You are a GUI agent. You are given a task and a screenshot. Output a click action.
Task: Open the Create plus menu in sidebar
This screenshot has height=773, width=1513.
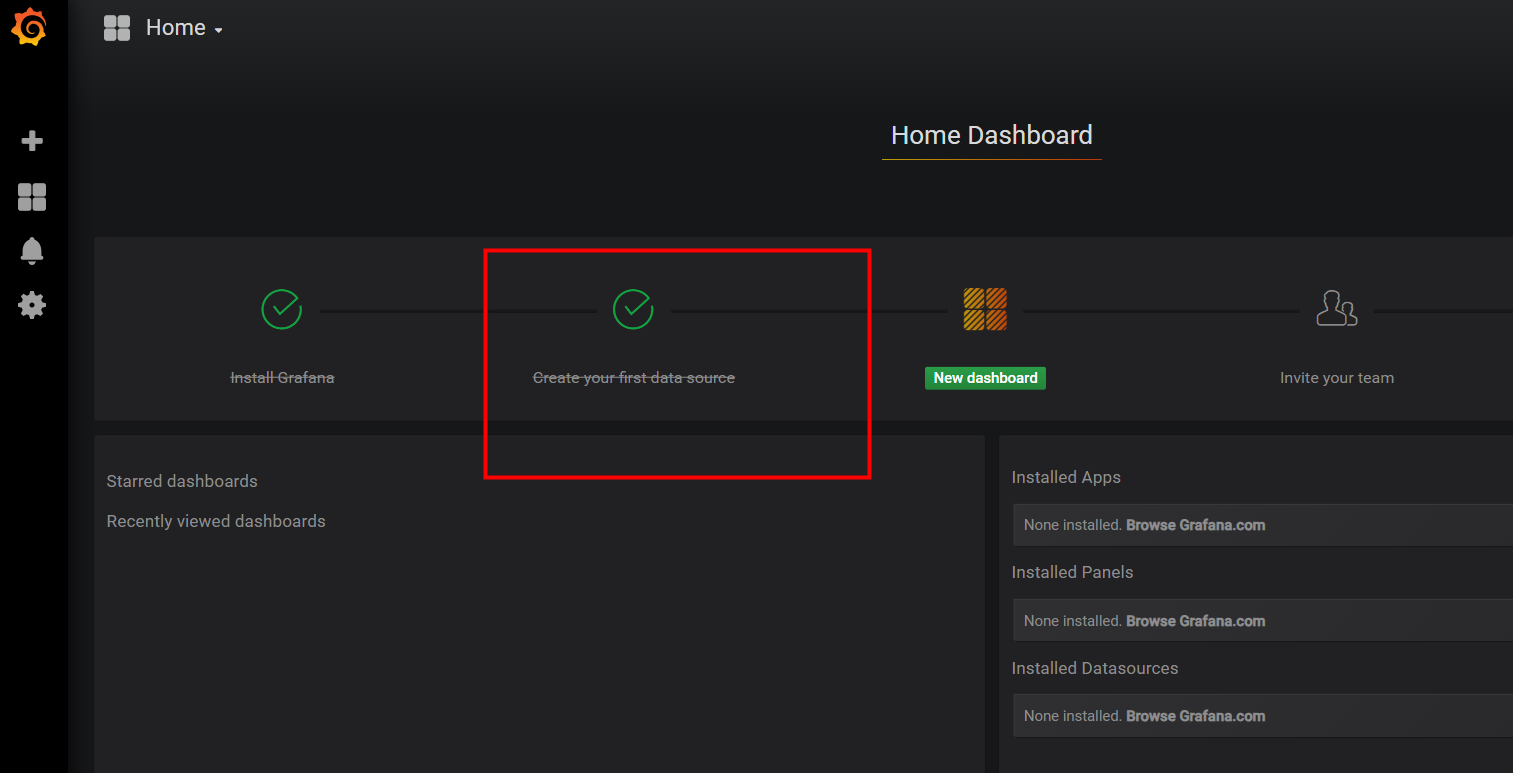pyautogui.click(x=32, y=141)
